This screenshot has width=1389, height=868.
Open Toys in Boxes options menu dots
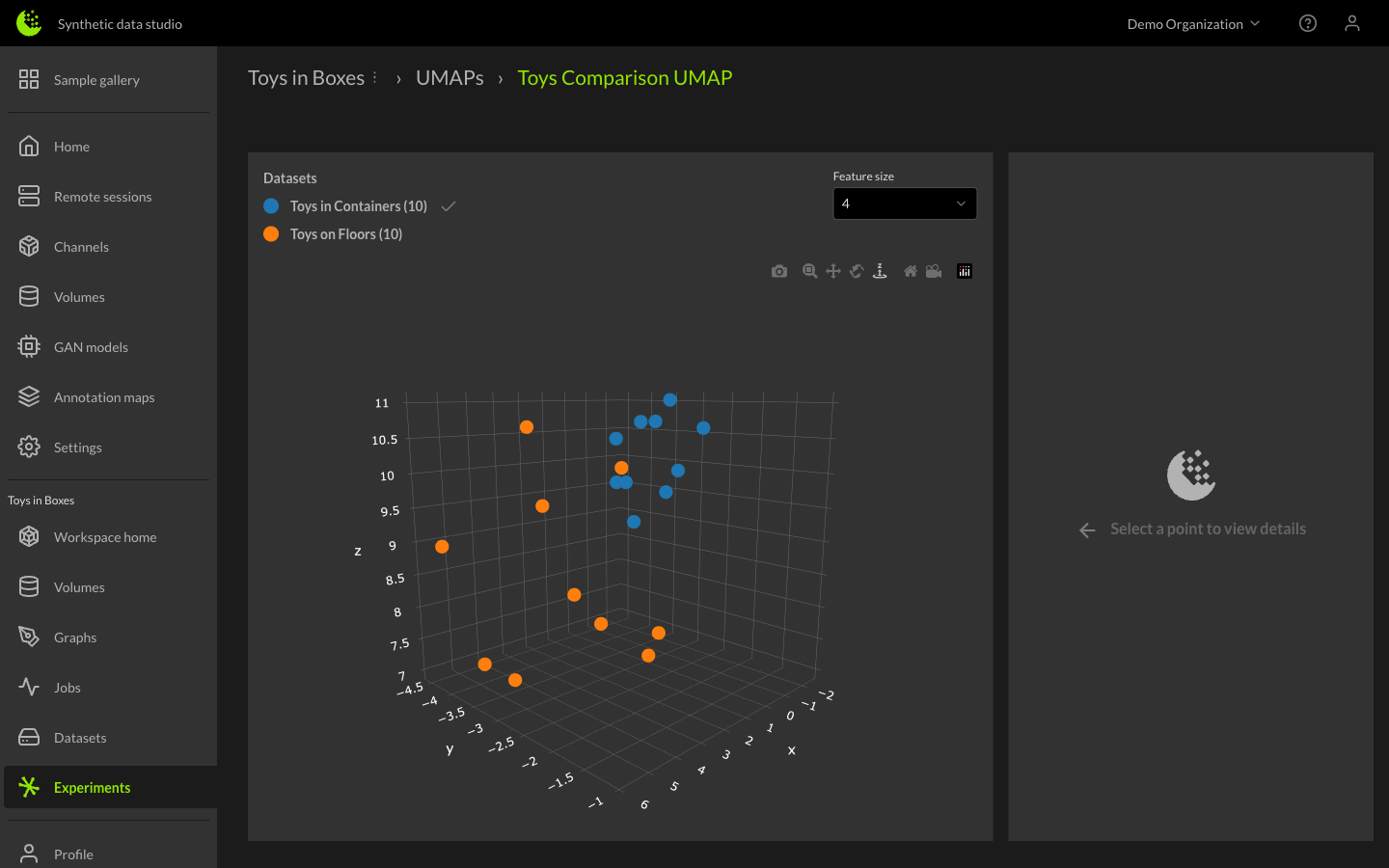375,78
